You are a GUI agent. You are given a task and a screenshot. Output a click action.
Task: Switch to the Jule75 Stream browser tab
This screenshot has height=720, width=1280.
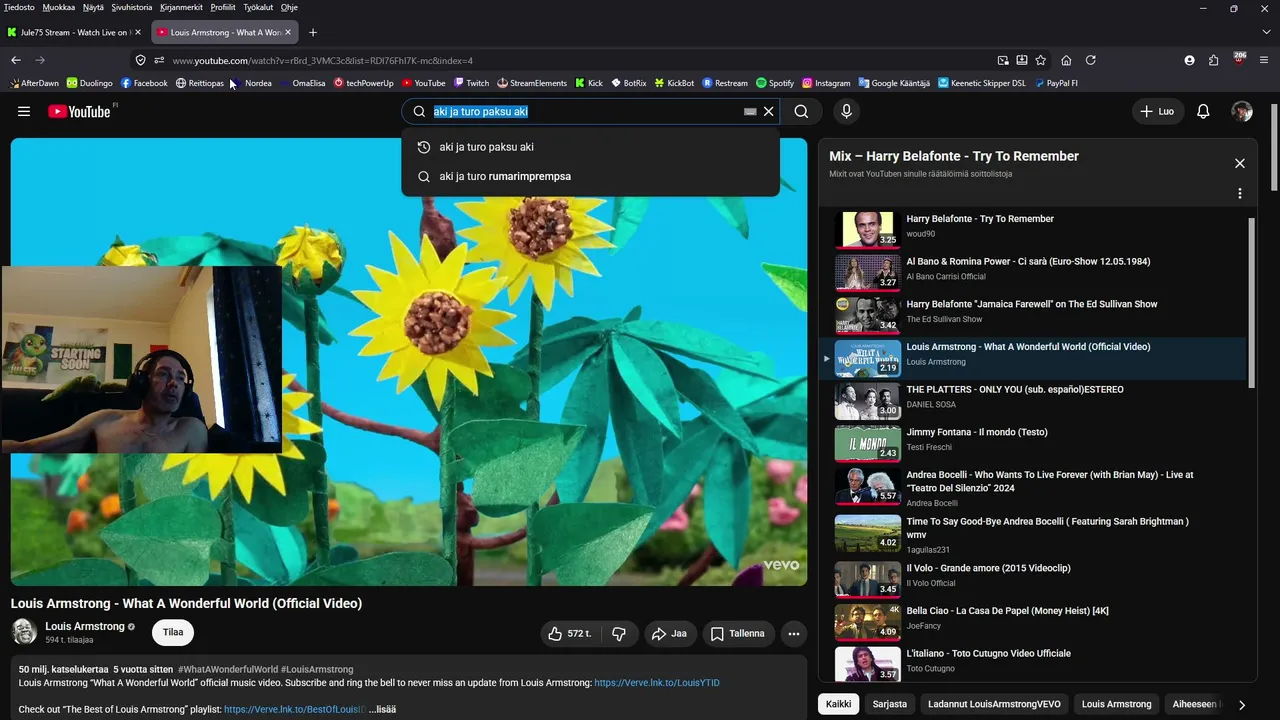tap(74, 32)
